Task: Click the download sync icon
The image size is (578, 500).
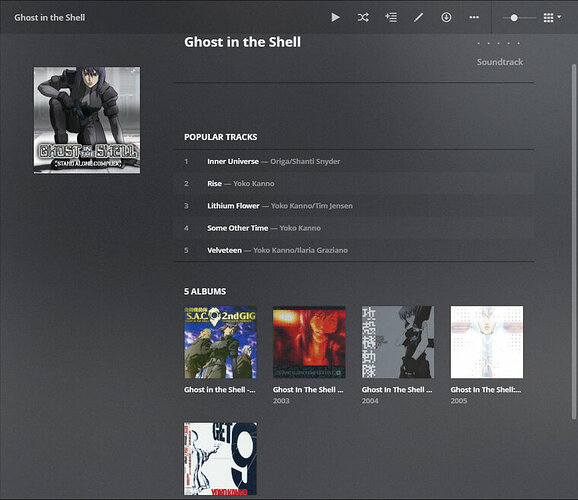Action: (x=446, y=17)
